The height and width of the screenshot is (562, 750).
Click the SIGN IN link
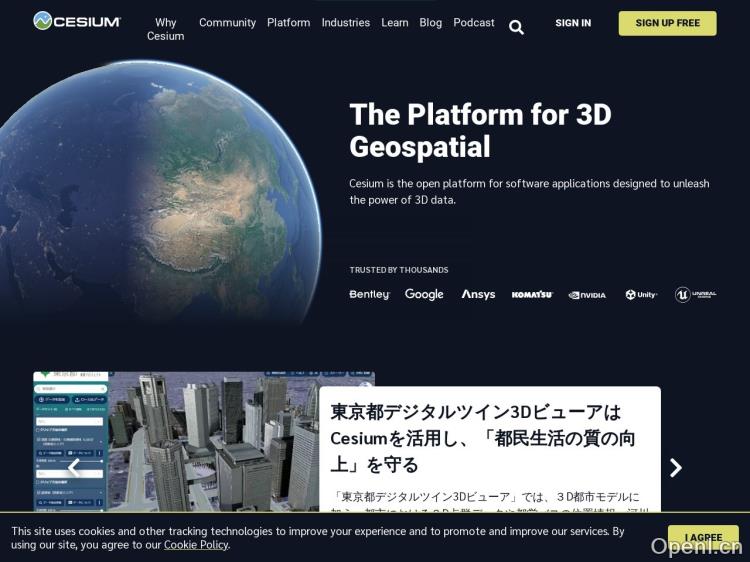click(x=573, y=23)
